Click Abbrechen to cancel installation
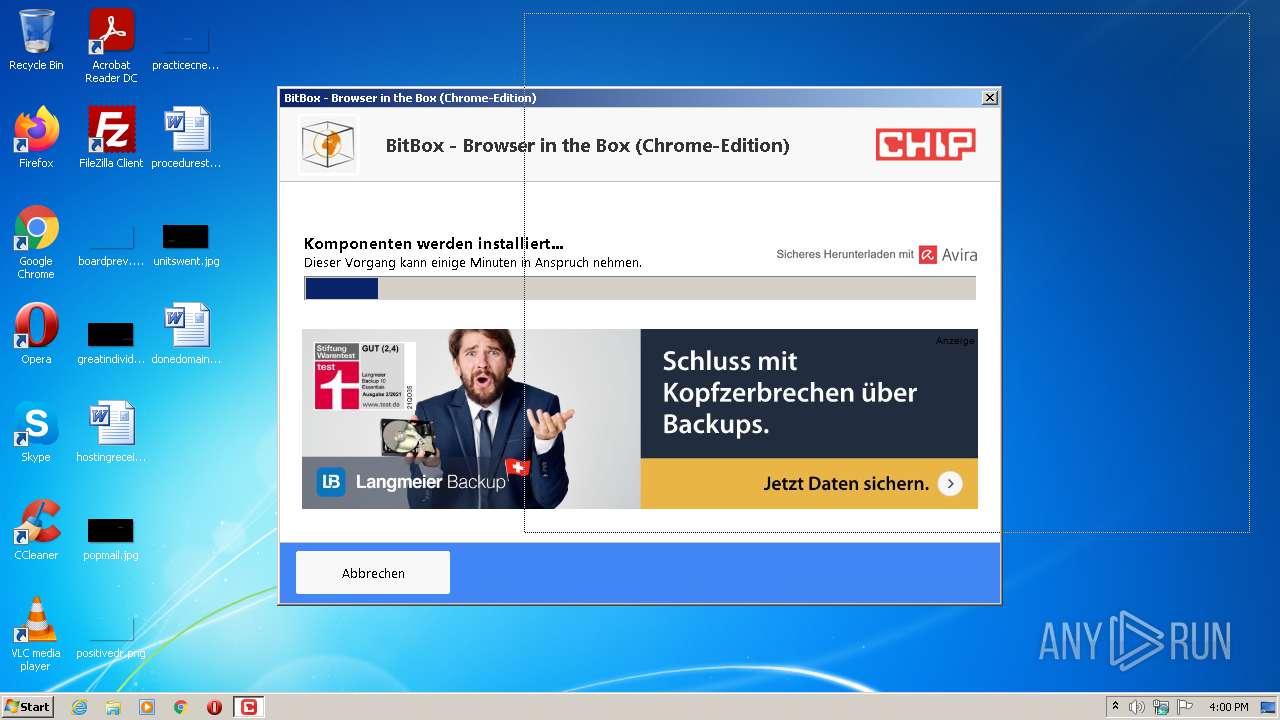 pos(373,573)
